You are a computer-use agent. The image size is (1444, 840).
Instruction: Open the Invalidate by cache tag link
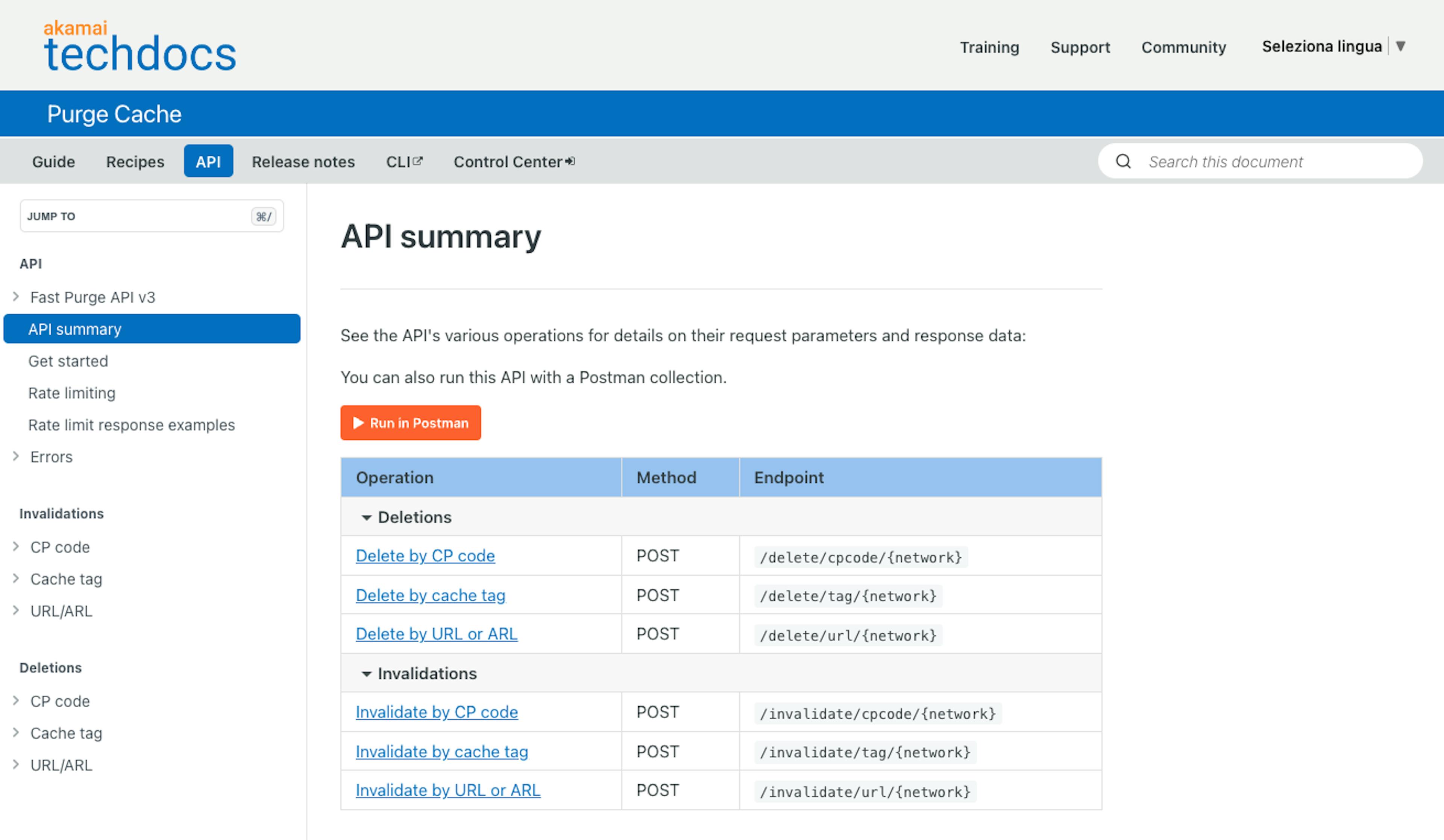442,751
